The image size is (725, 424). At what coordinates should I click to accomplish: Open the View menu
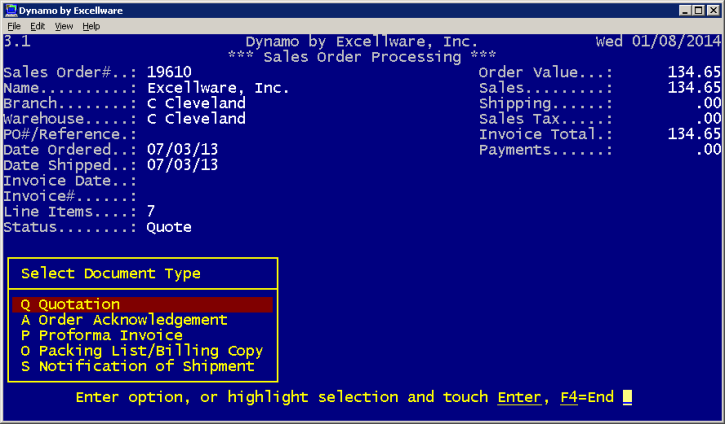tap(64, 26)
